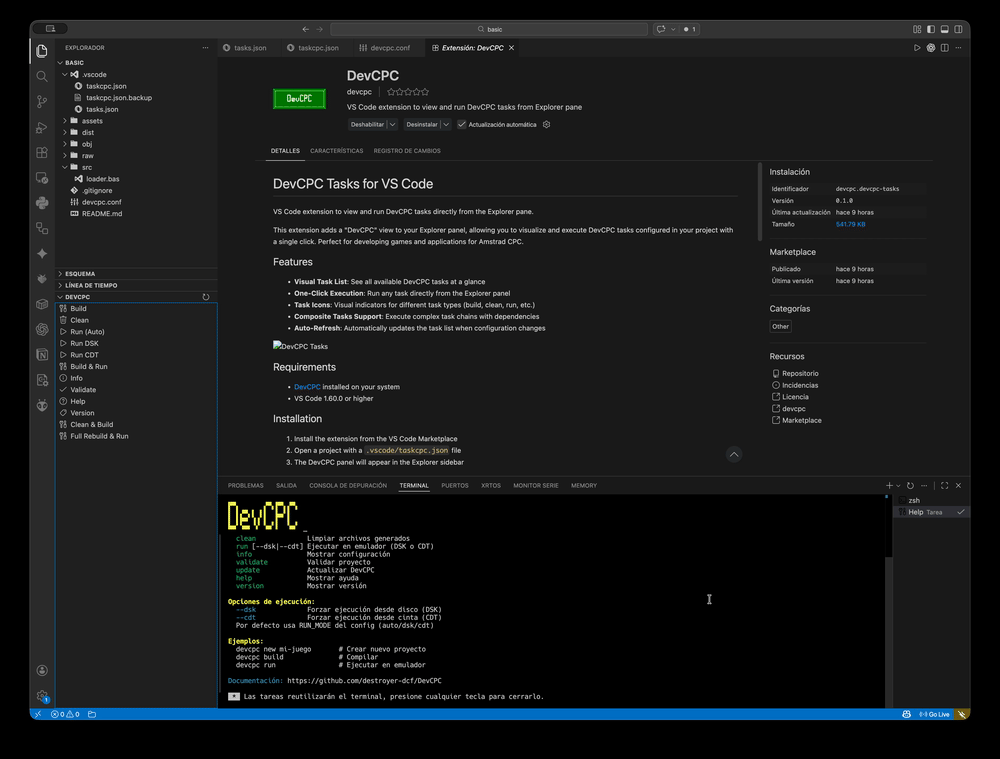Create a new terminal with plus icon
The height and width of the screenshot is (759, 1000).
click(x=889, y=485)
